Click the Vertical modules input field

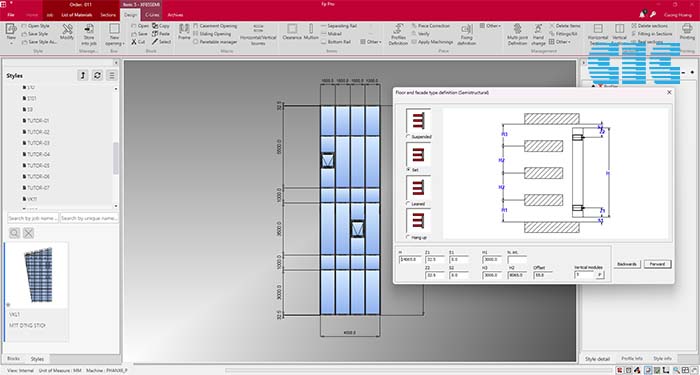pos(585,275)
